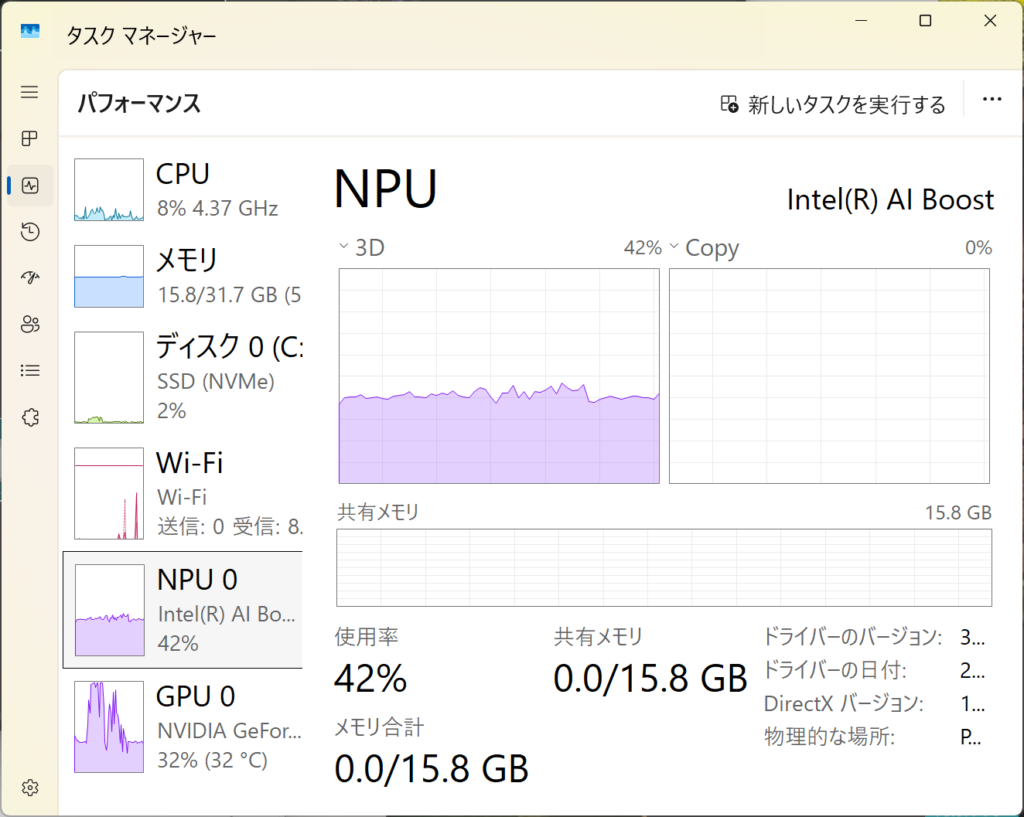The image size is (1024, 817).
Task: Select the Performance page icon
Action: [30, 185]
